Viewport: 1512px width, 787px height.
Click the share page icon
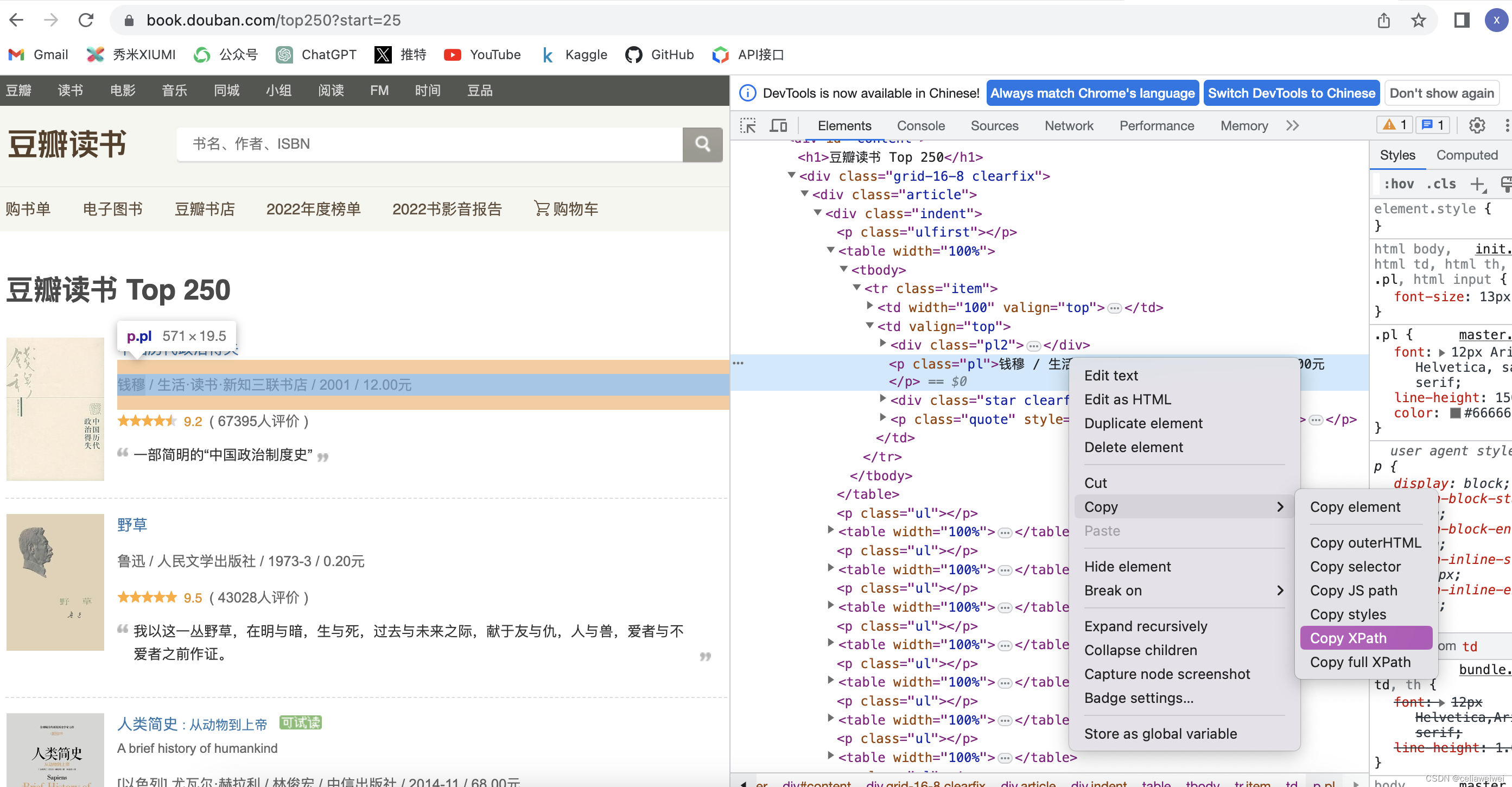tap(1383, 21)
